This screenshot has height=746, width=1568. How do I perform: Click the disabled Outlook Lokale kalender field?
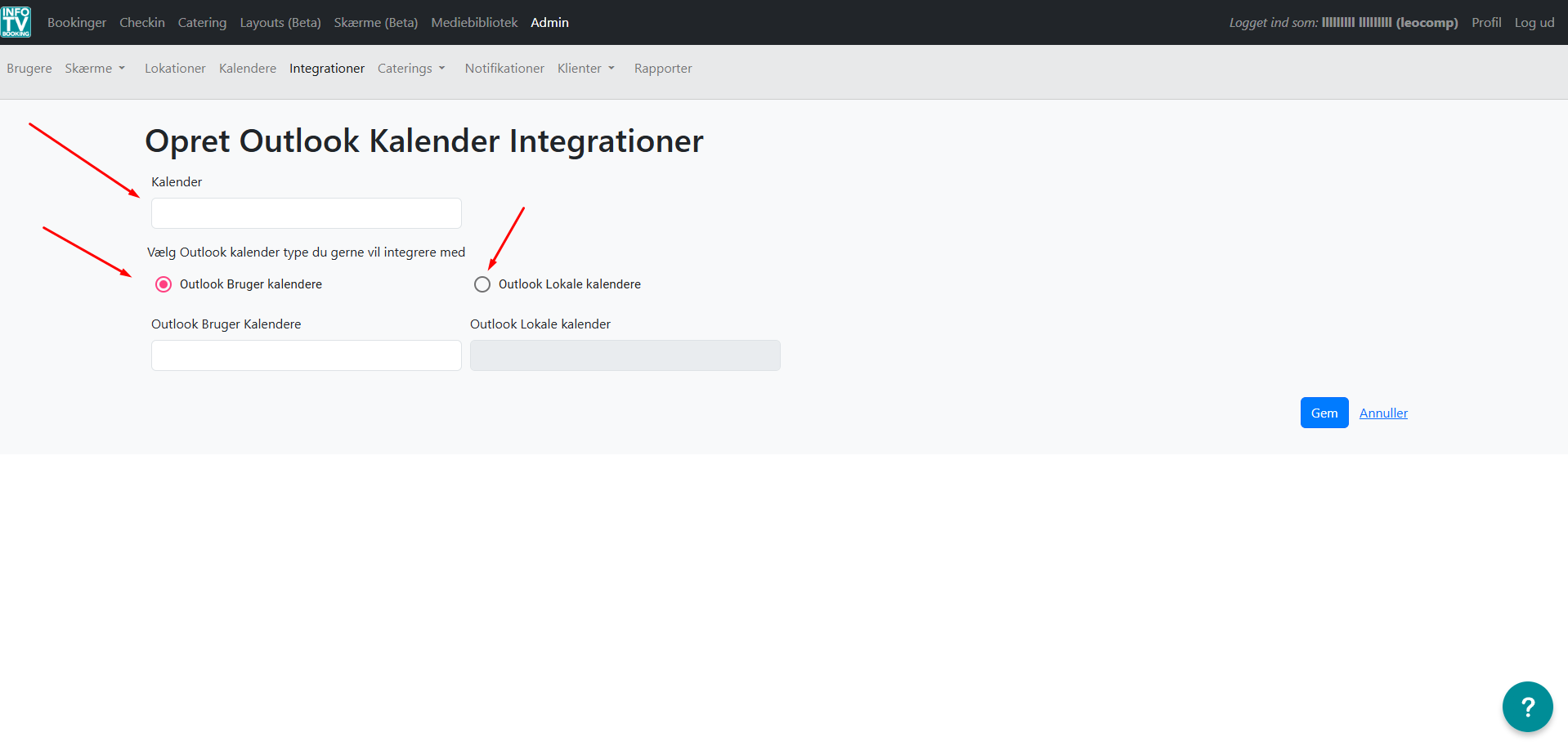click(x=625, y=355)
